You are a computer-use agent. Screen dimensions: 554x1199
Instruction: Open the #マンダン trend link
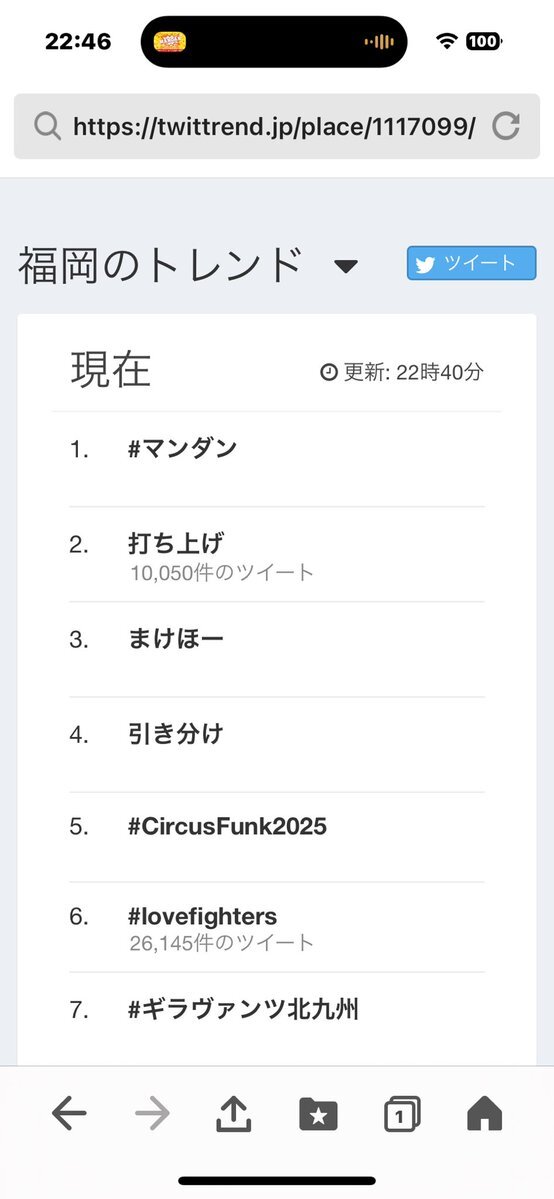pos(182,449)
